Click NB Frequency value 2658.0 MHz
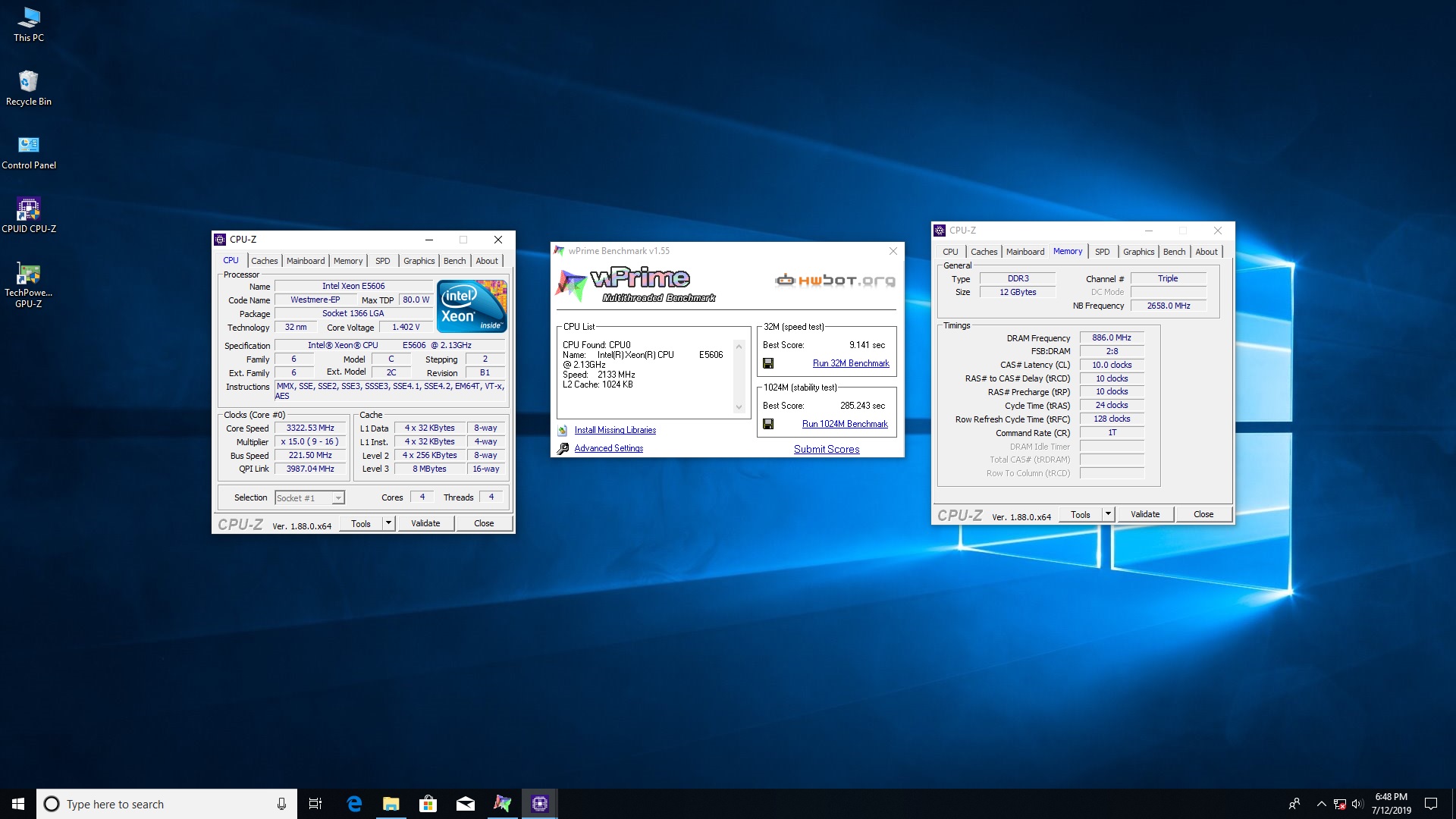The height and width of the screenshot is (819, 1456). 1169,306
